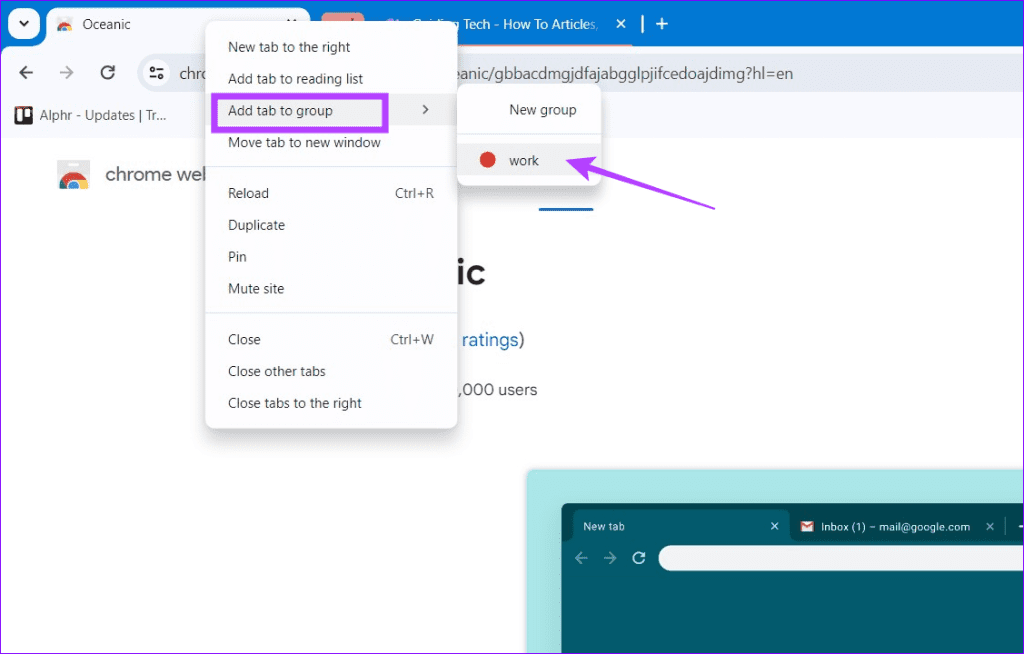Expand the Add tab to group submenu arrow
The width and height of the screenshot is (1024, 654).
(x=424, y=111)
